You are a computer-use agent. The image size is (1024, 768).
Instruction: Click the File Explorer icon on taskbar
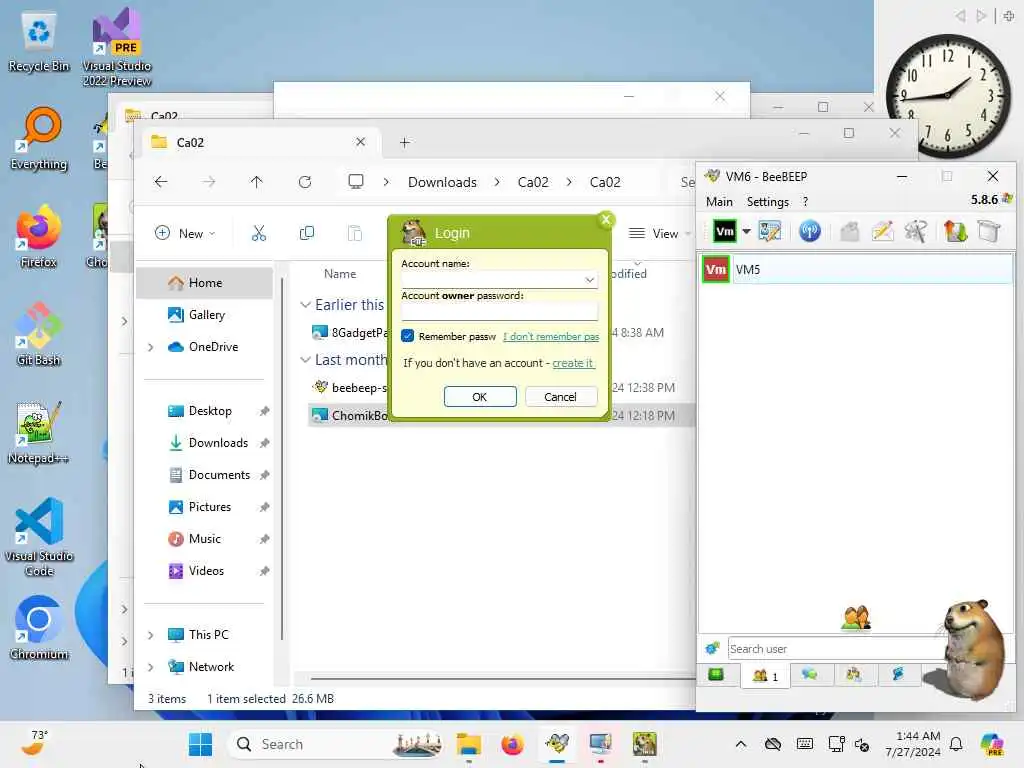coord(468,744)
